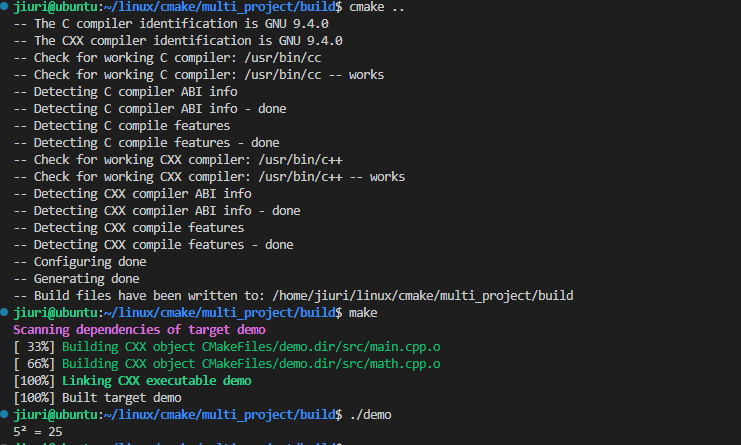Click the 'Build files have been written to' line
Image resolution: width=741 pixels, height=445 pixels.
pos(293,296)
